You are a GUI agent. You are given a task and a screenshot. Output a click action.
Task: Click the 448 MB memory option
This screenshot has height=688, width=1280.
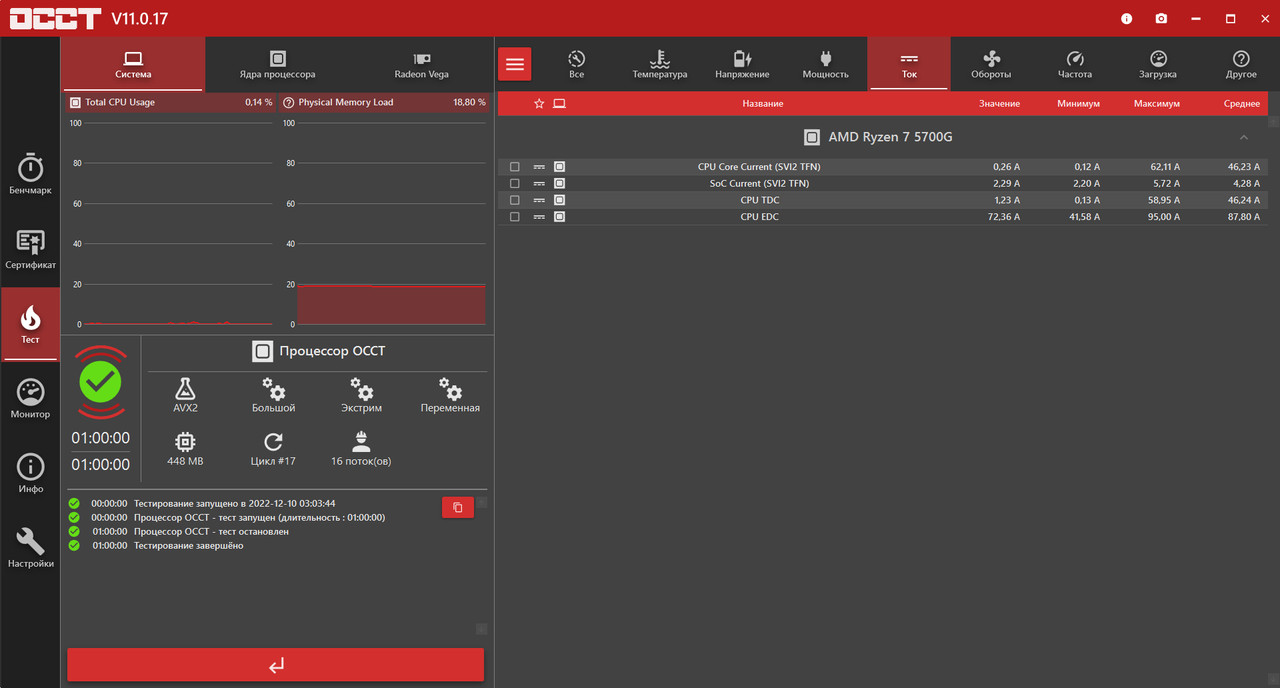click(185, 449)
